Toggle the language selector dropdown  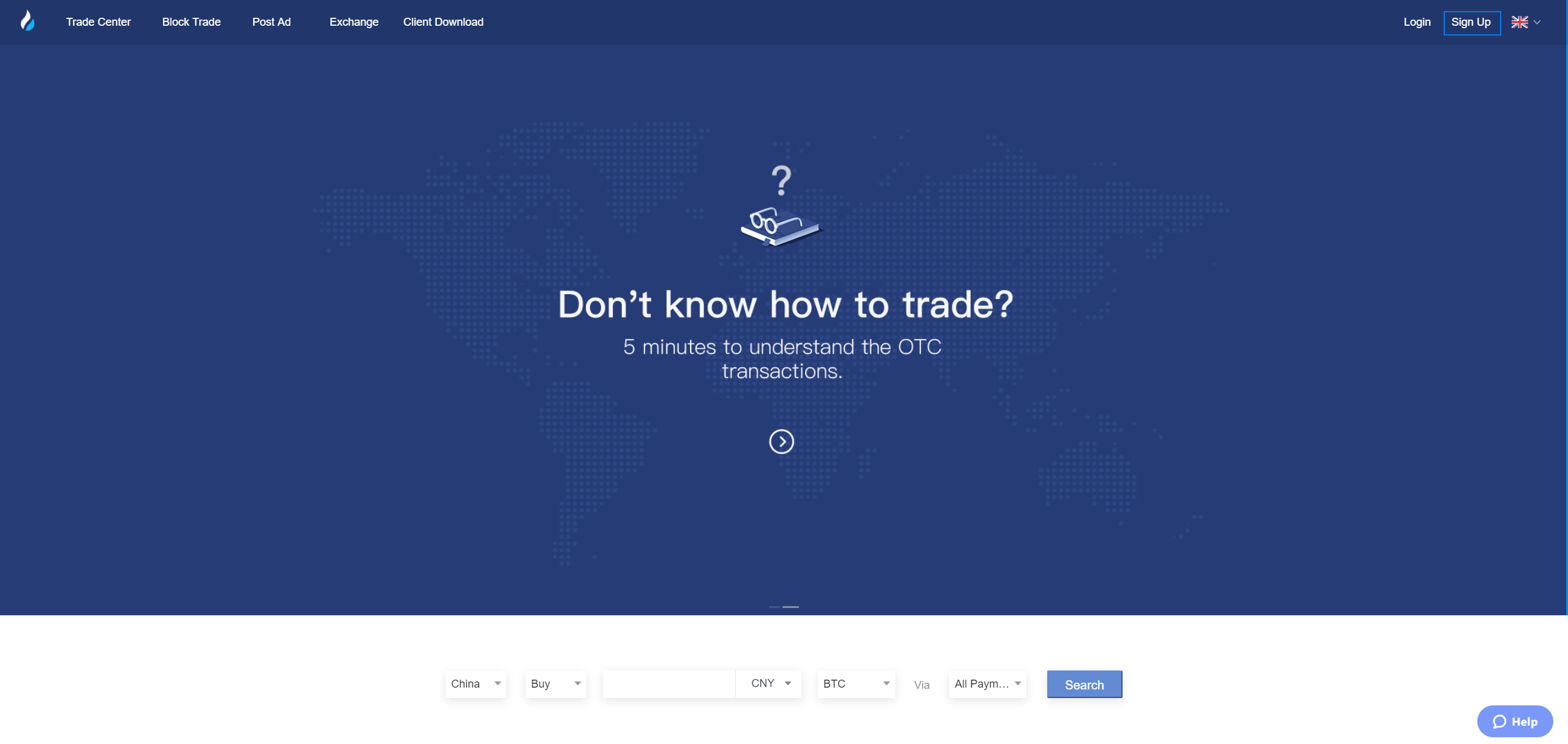coord(1528,21)
